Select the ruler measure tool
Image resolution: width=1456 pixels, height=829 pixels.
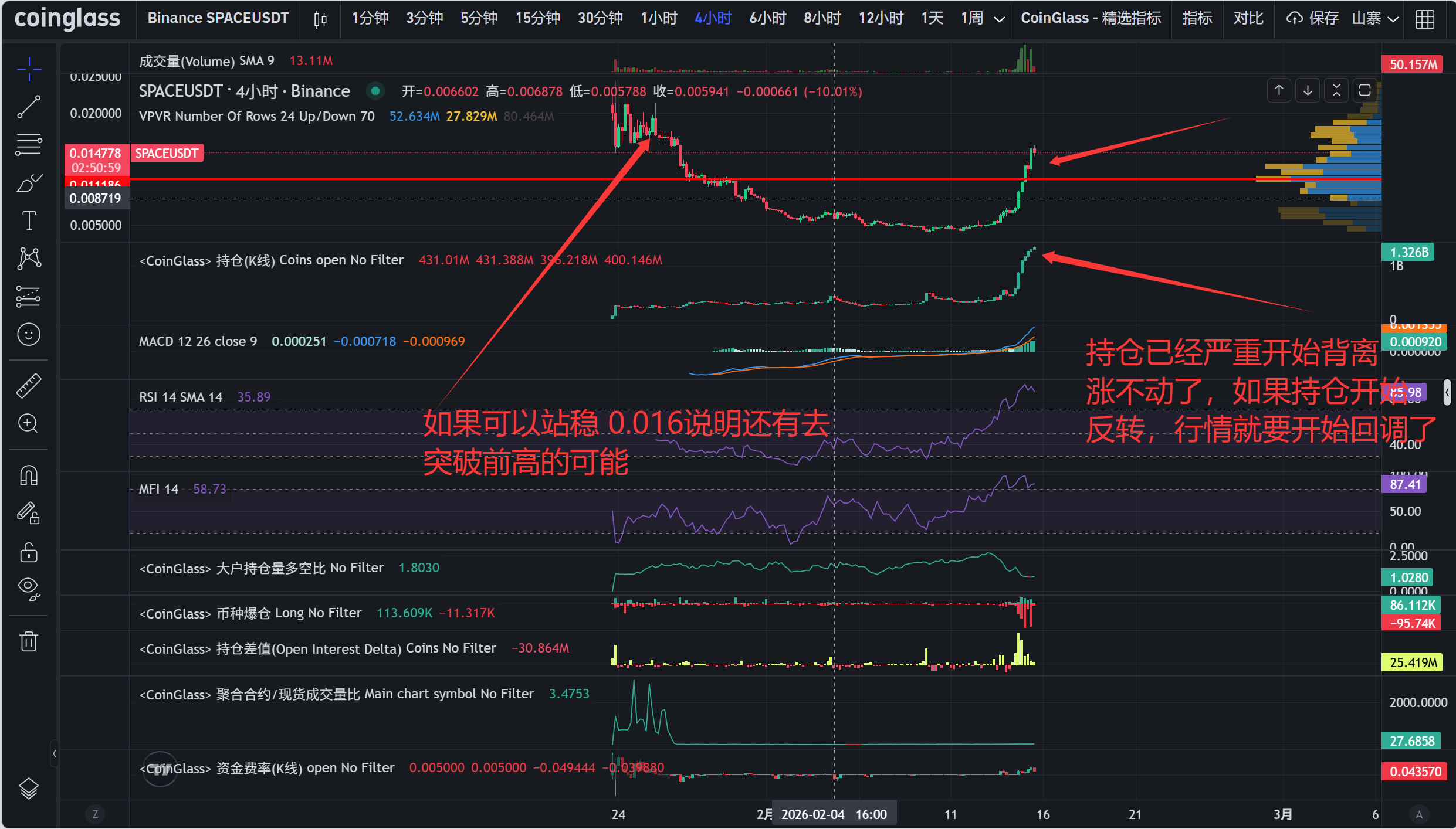(x=28, y=386)
